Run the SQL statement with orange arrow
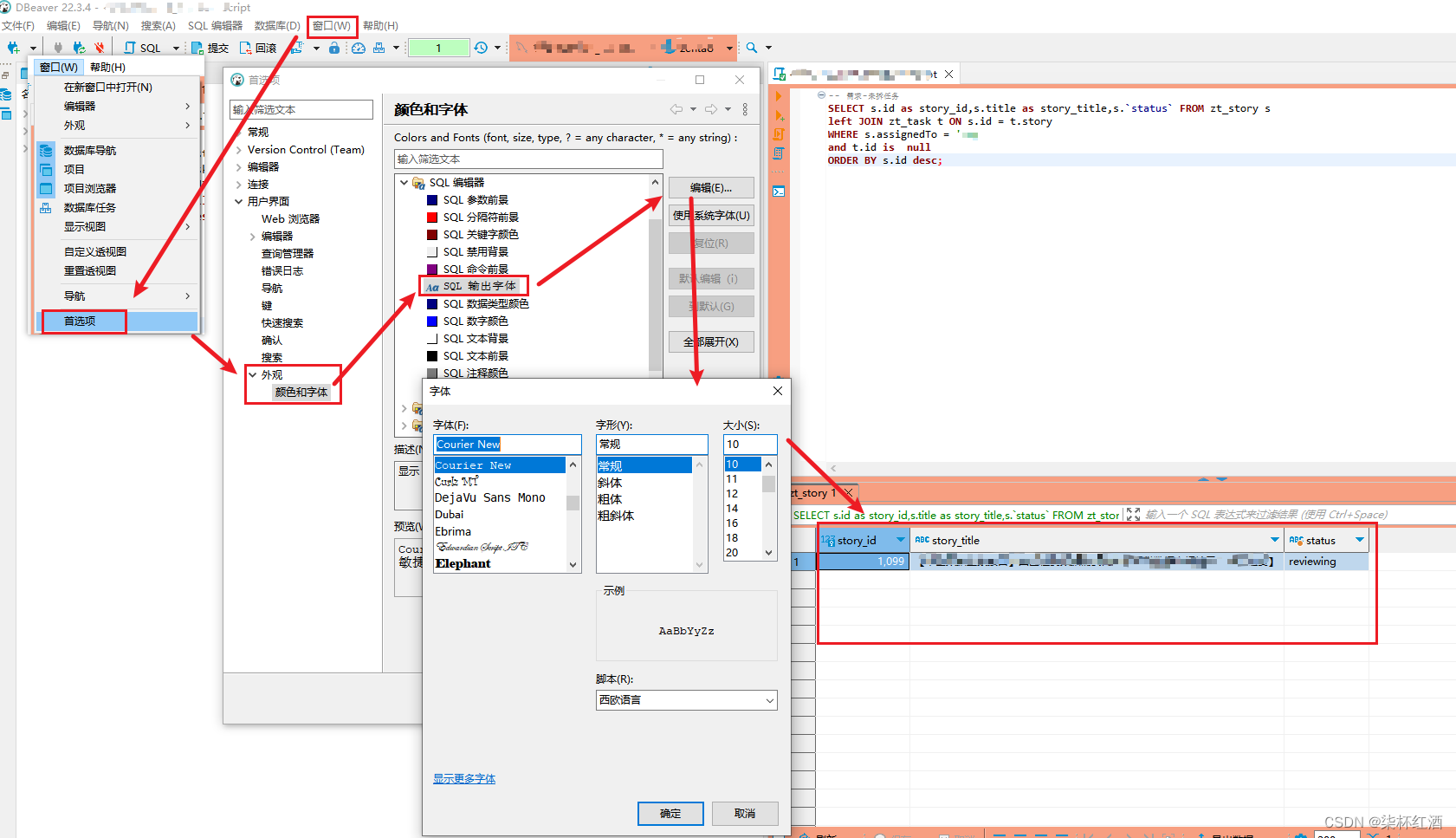This screenshot has height=838, width=1456. pos(779,96)
